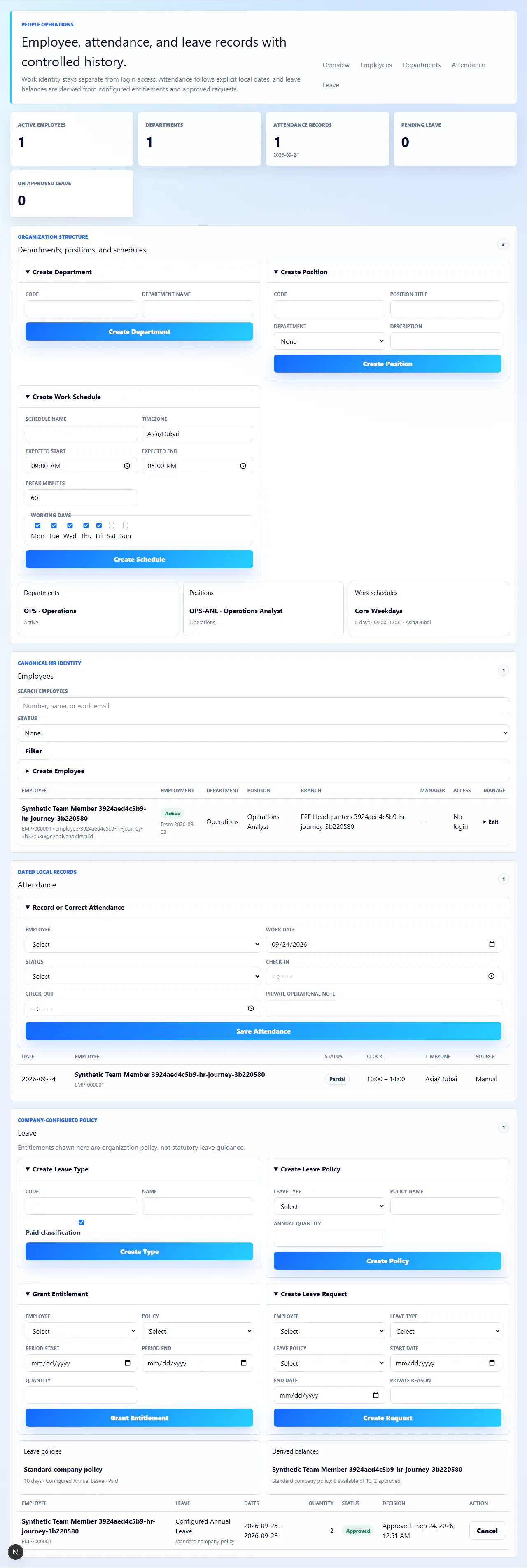Toggle the Fri working day checkbox
Viewport: 527px width, 1568px height.
[x=99, y=525]
